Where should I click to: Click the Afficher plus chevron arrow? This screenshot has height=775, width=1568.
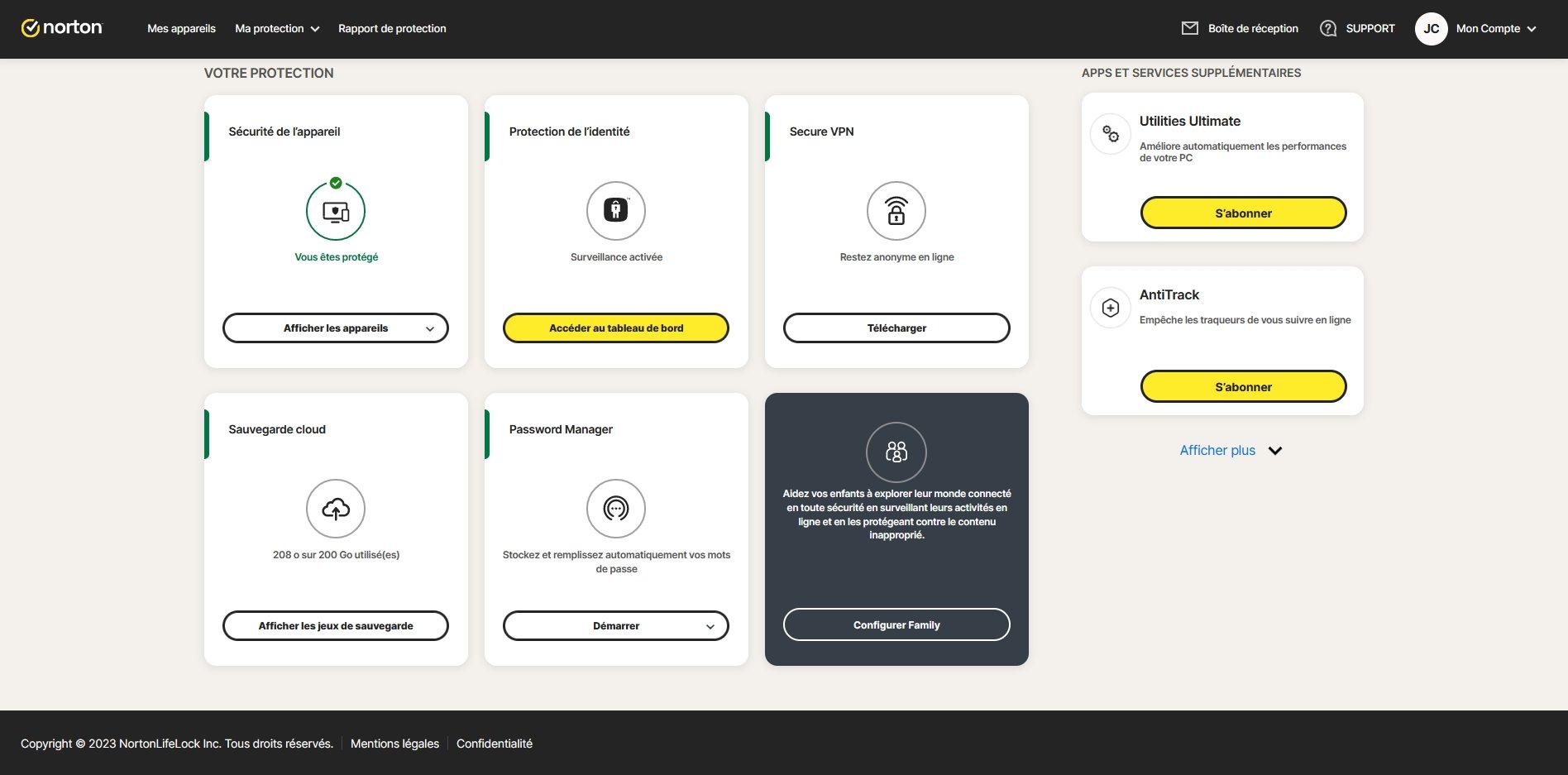(x=1275, y=451)
